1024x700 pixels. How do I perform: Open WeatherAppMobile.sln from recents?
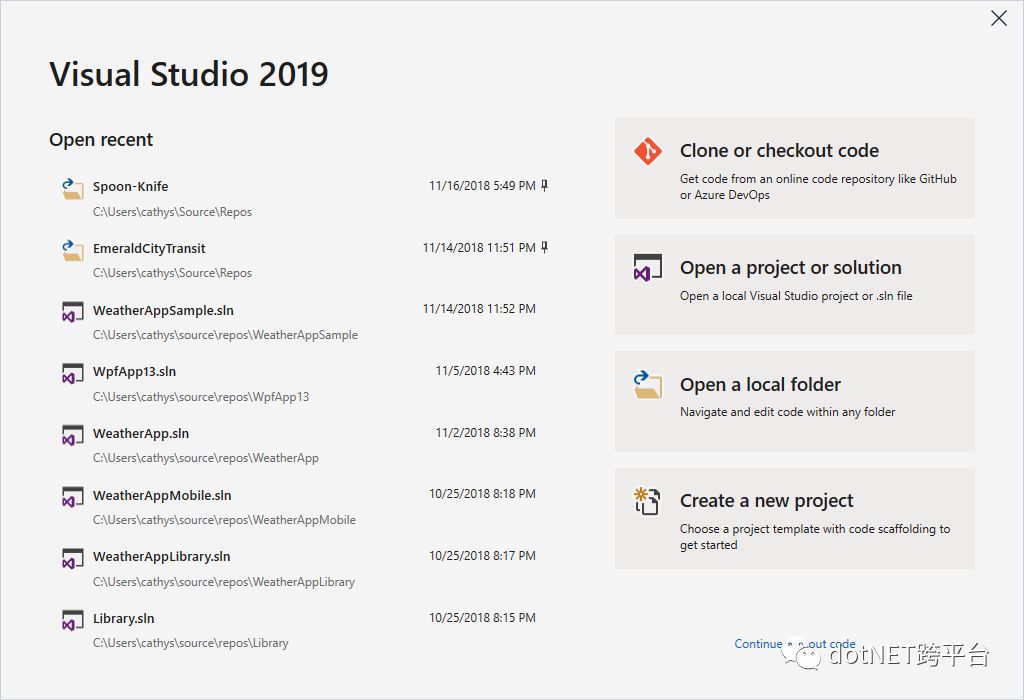tap(305, 507)
